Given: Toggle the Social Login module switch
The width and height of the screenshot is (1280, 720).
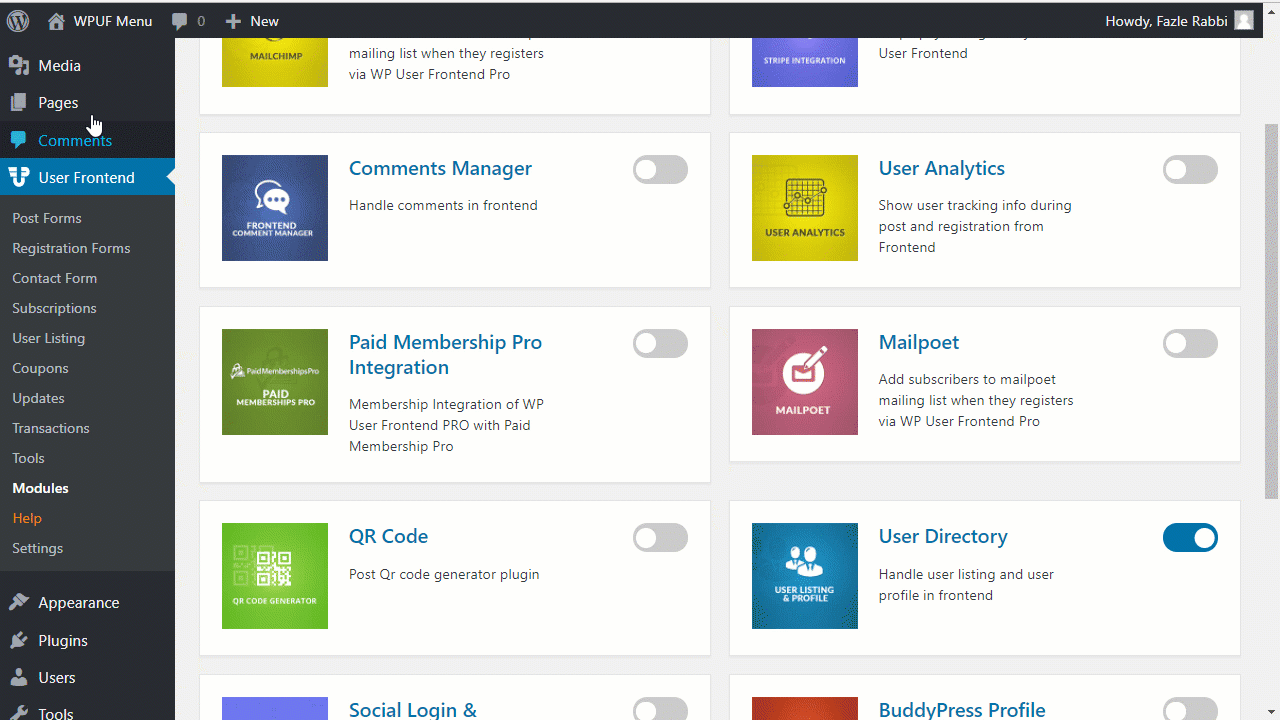Looking at the screenshot, I should pyautogui.click(x=660, y=710).
